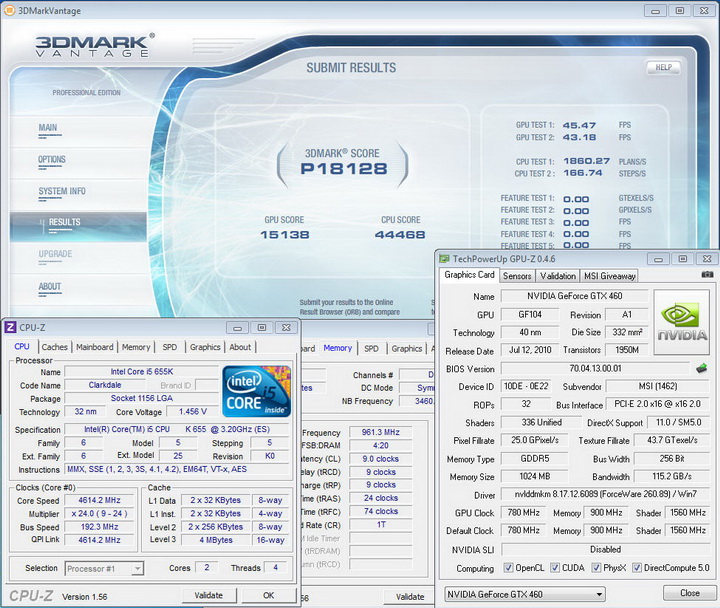The image size is (720, 608).
Task: Select Graphics tab in background CPU-Z window
Action: [x=407, y=349]
